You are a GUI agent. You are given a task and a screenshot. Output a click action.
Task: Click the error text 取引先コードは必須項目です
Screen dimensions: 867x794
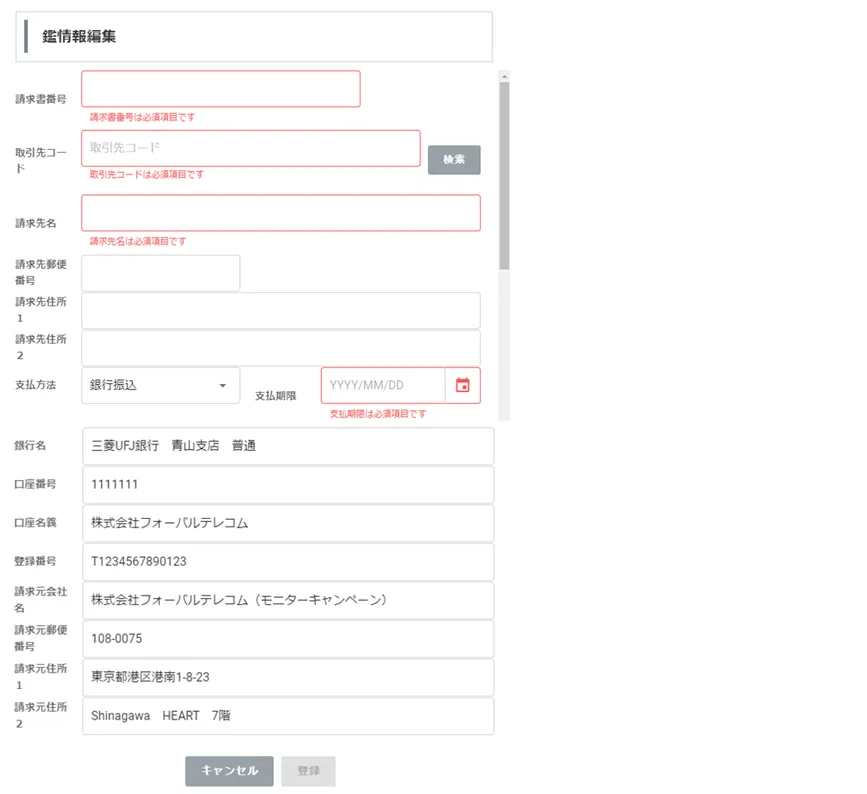(147, 174)
